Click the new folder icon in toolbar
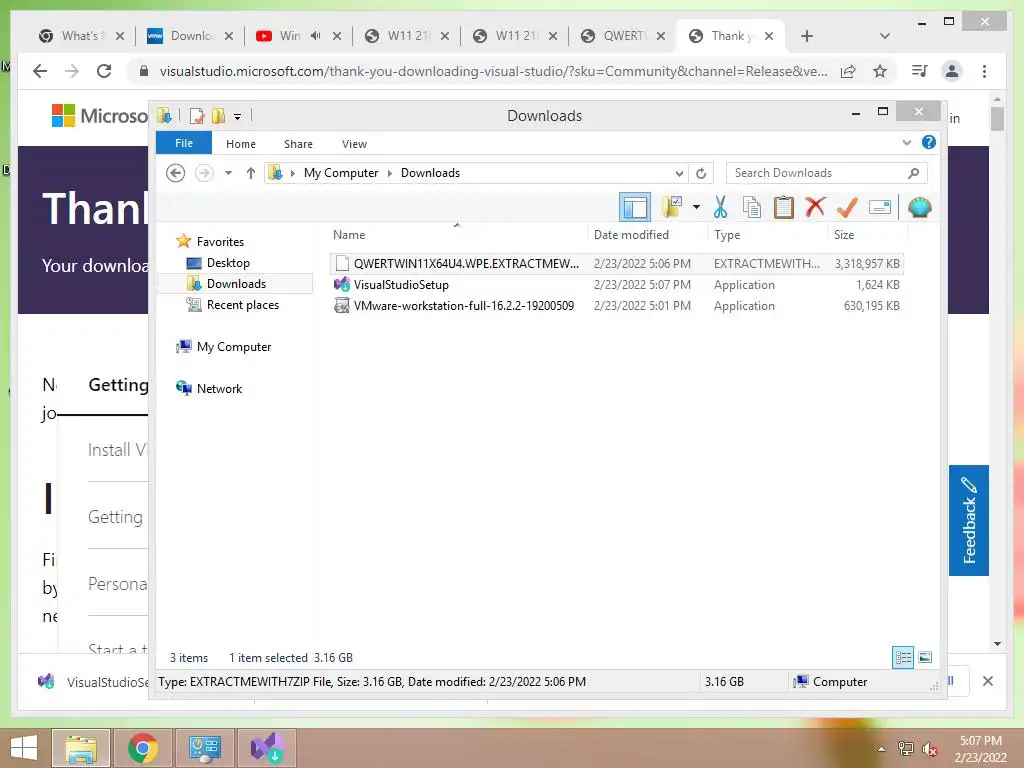Image resolution: width=1024 pixels, height=768 pixels. pyautogui.click(x=671, y=207)
